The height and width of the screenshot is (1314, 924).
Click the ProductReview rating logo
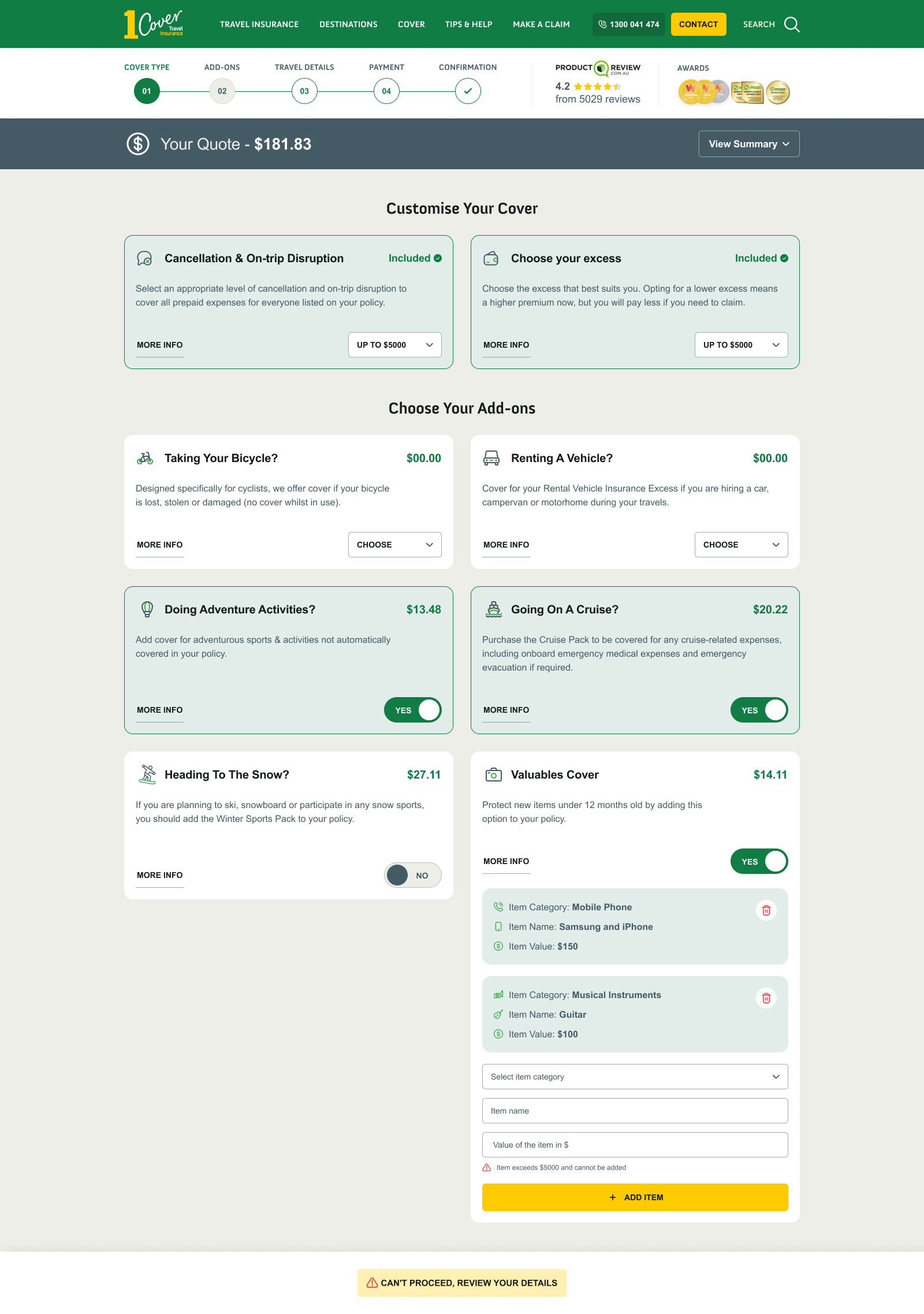[598, 68]
